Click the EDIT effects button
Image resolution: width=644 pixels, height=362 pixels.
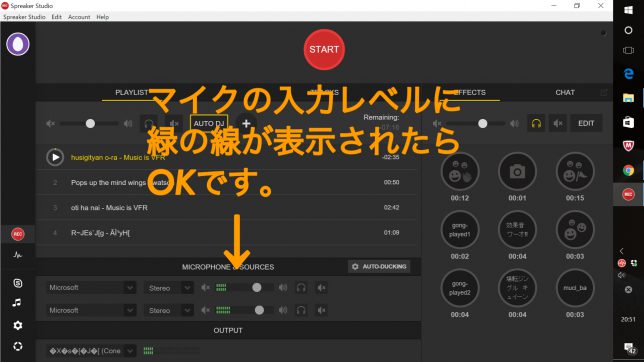click(586, 123)
